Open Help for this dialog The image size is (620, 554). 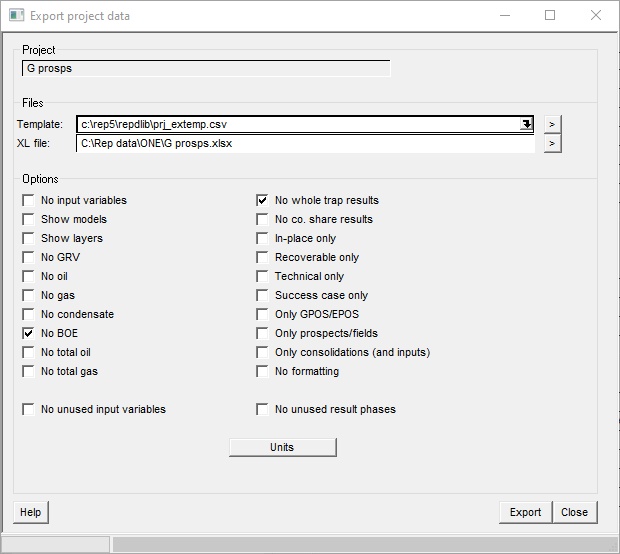tap(31, 512)
